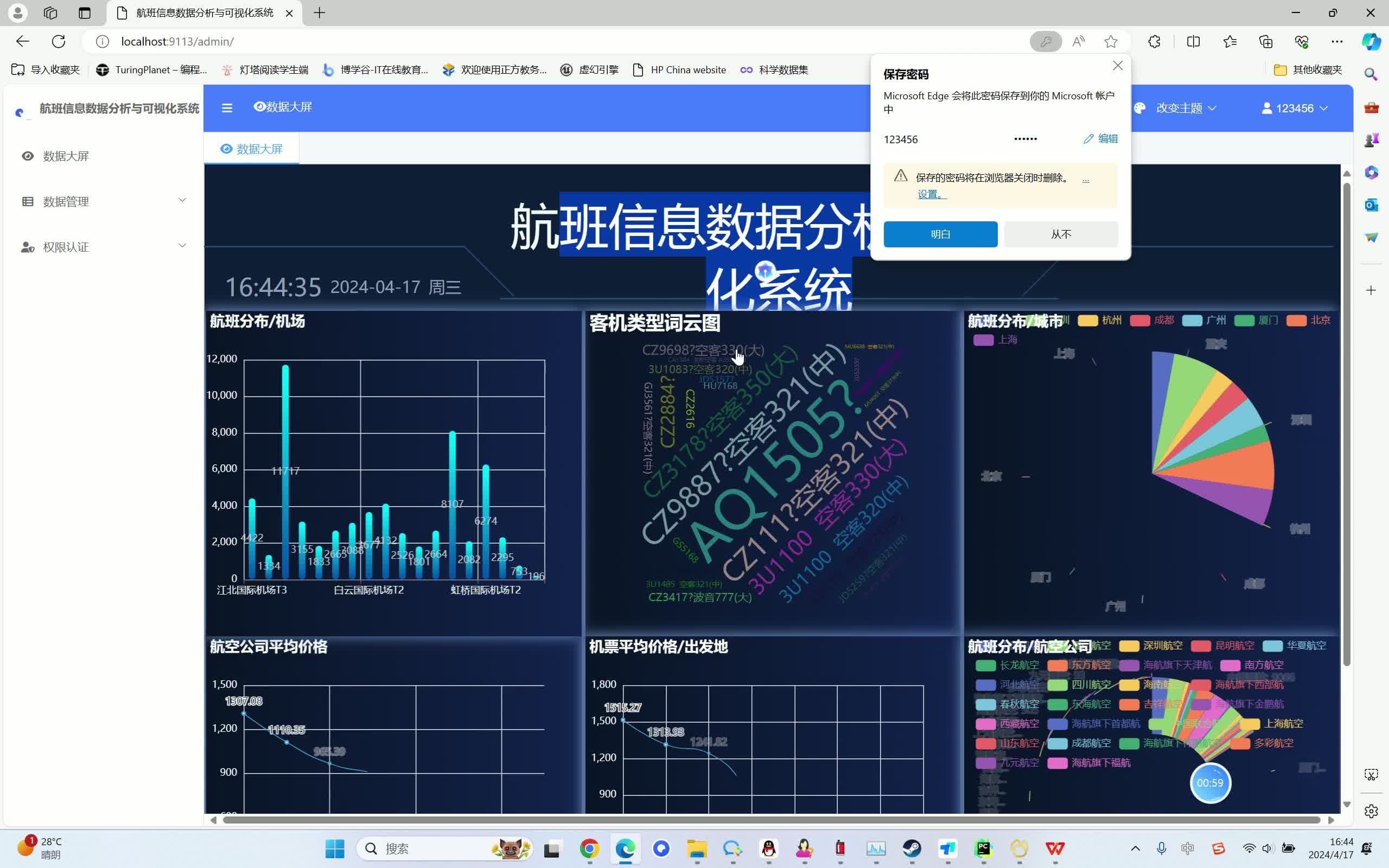Select the 数据管理 sidebar icon
Image resolution: width=1389 pixels, height=868 pixels.
pos(27,201)
